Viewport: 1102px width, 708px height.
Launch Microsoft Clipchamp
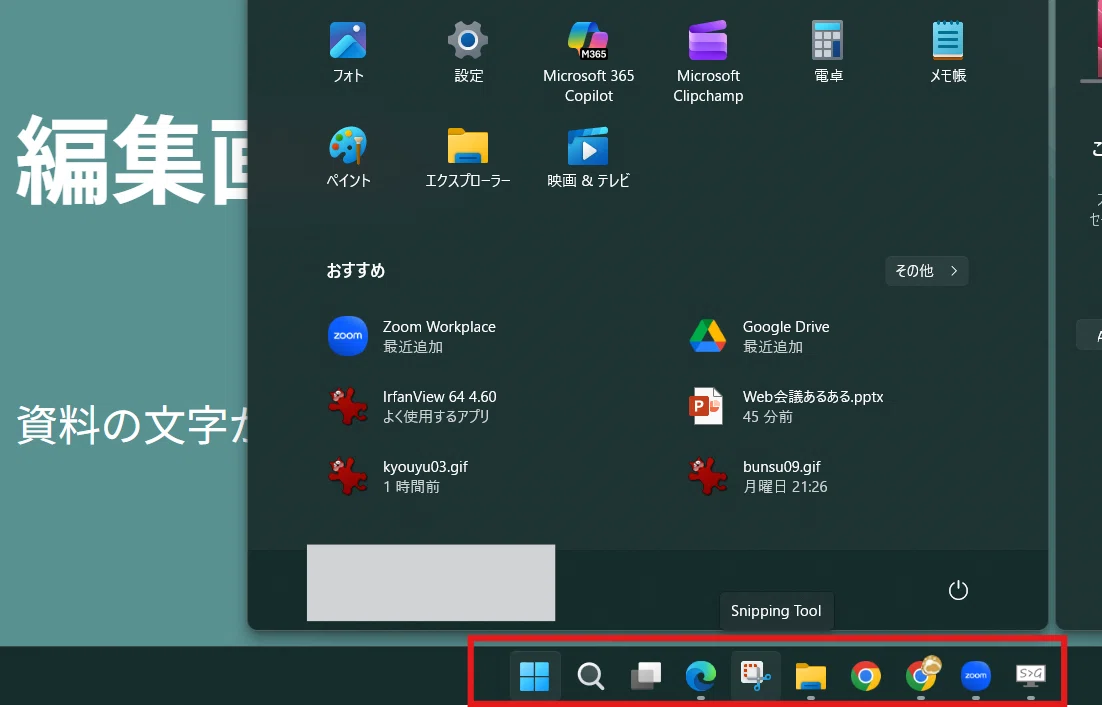(x=708, y=62)
